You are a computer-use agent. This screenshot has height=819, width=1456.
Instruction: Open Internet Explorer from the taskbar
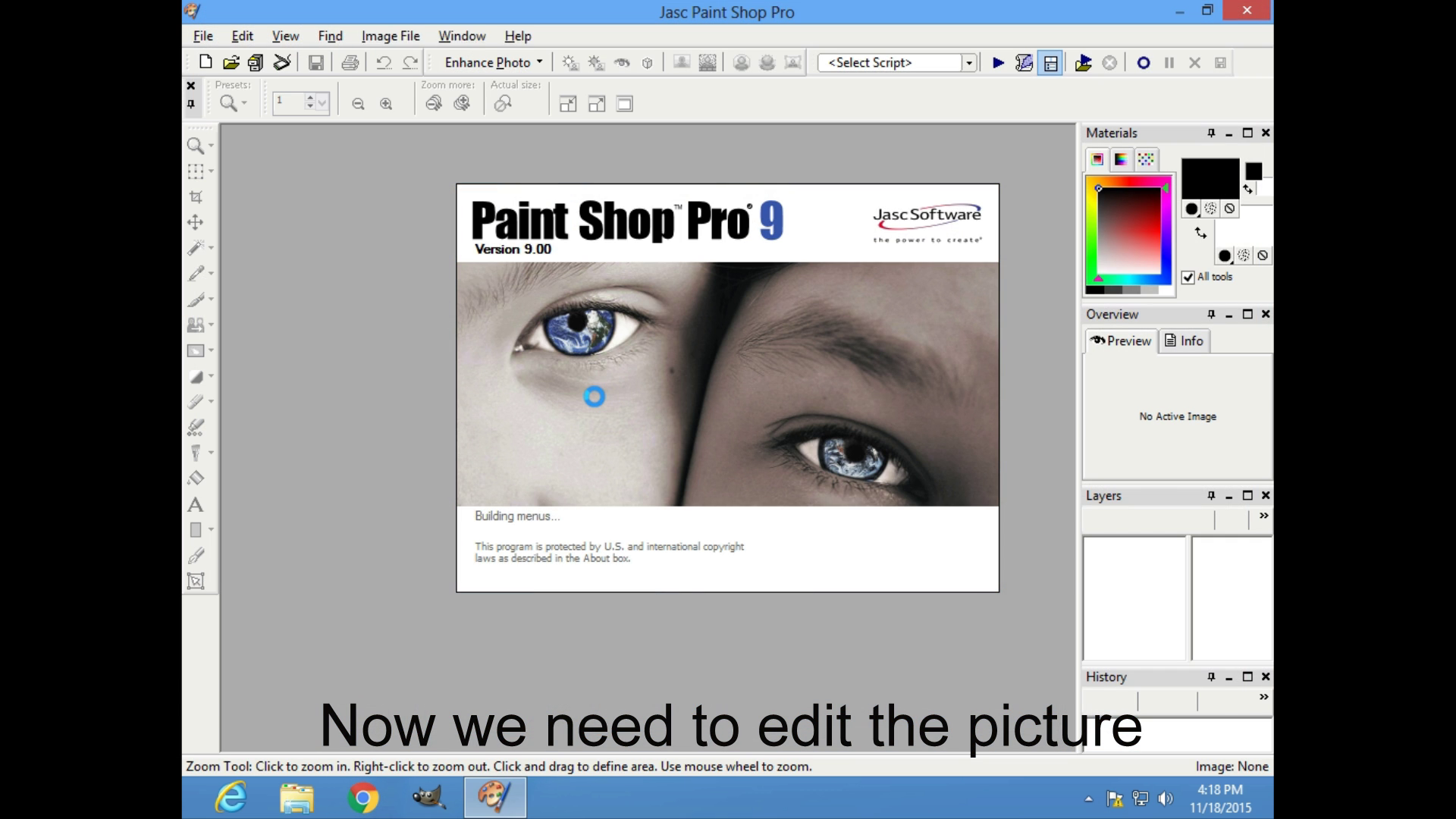pos(230,798)
